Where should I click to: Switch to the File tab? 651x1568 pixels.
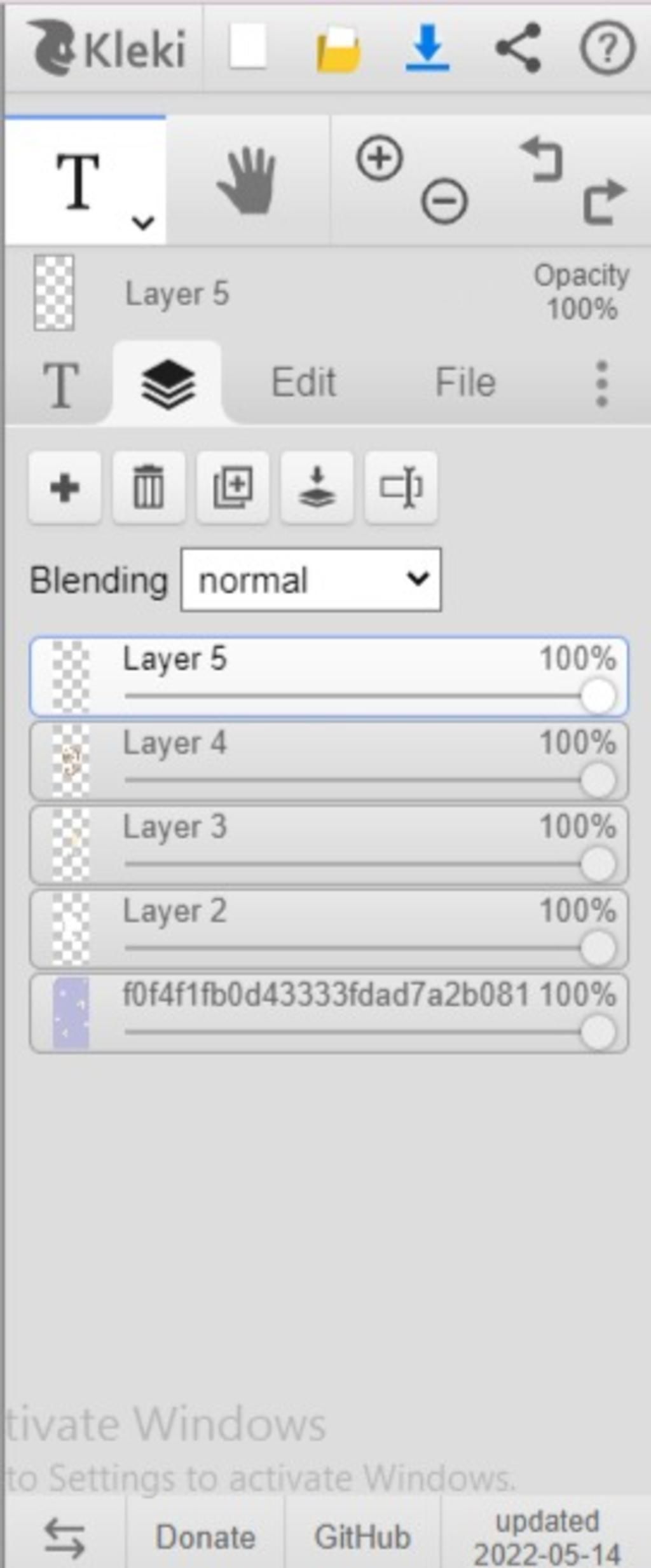click(465, 382)
